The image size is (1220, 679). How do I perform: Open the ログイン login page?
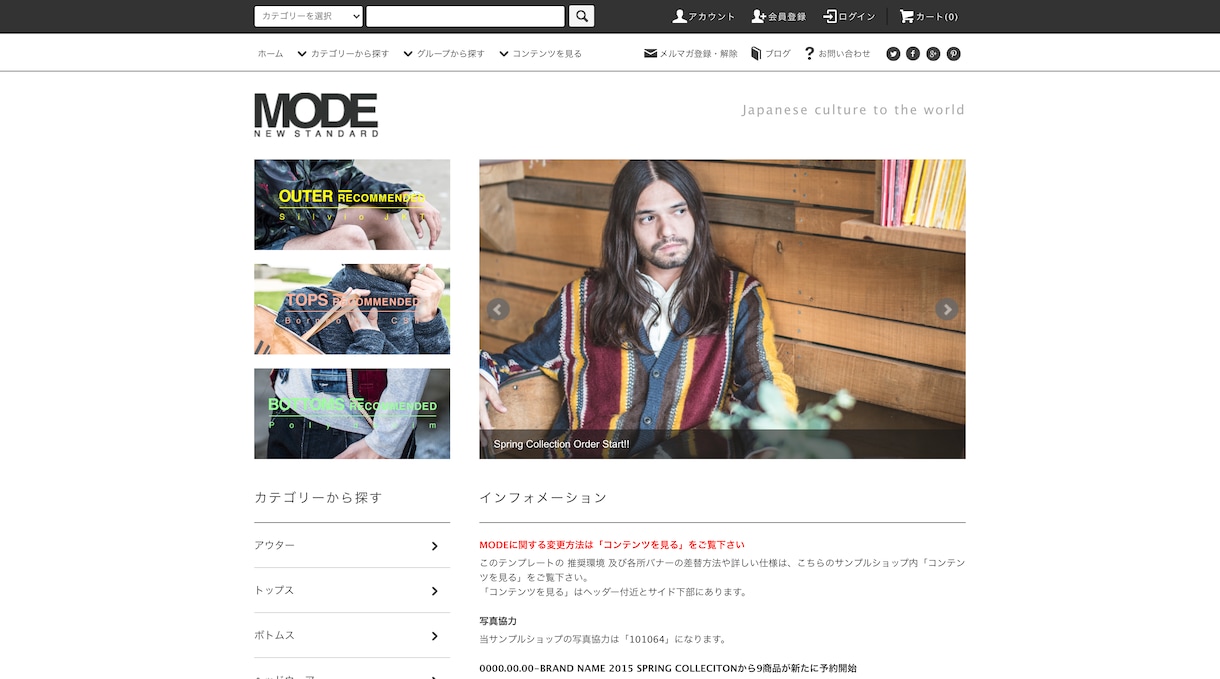point(849,16)
